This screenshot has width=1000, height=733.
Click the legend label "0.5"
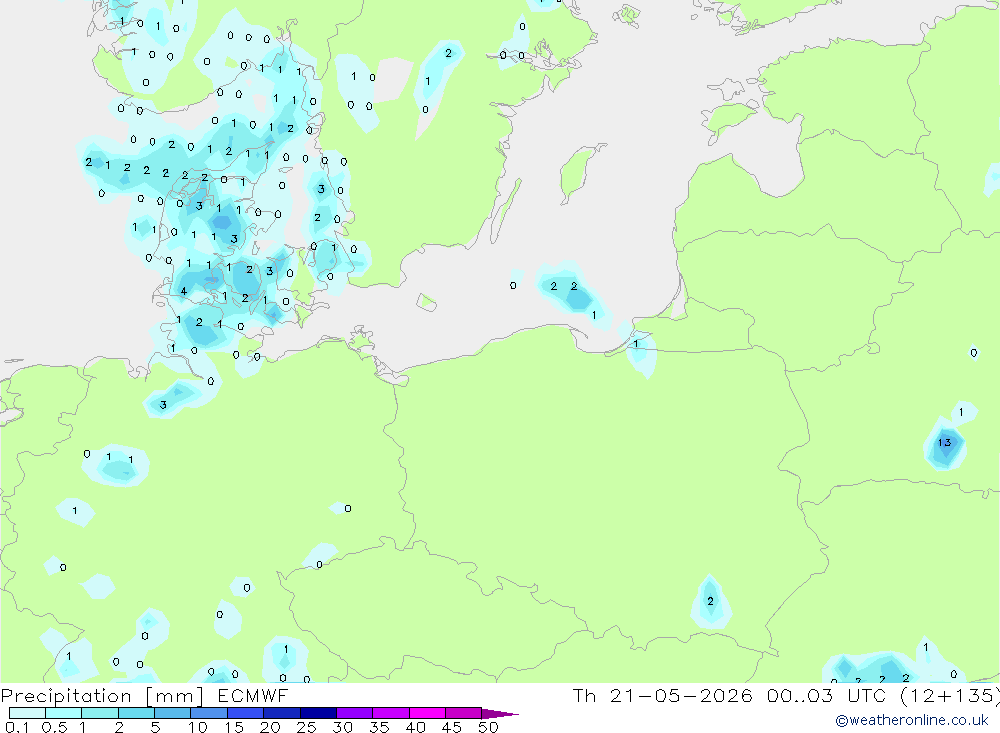pos(54,727)
